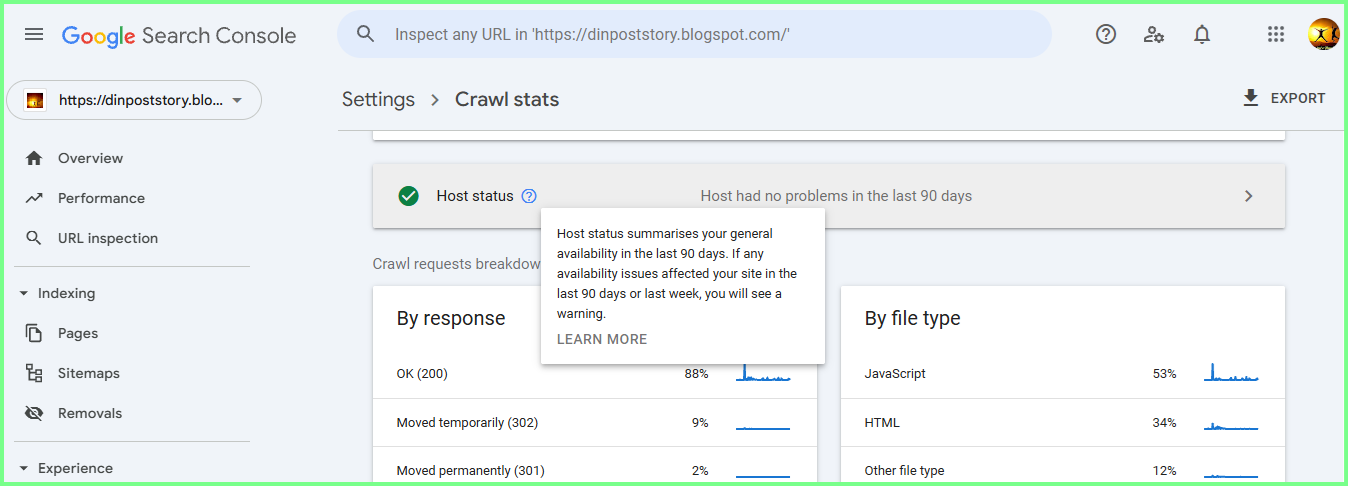Open the property selector dropdown
Screen dimensions: 1348x486
[134, 100]
